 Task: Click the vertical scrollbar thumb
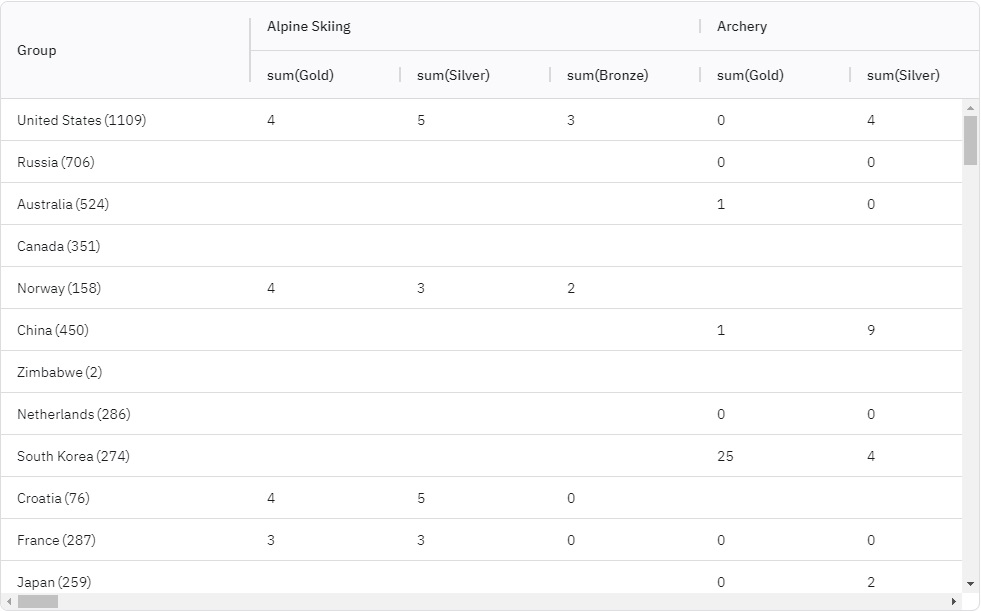click(x=970, y=140)
